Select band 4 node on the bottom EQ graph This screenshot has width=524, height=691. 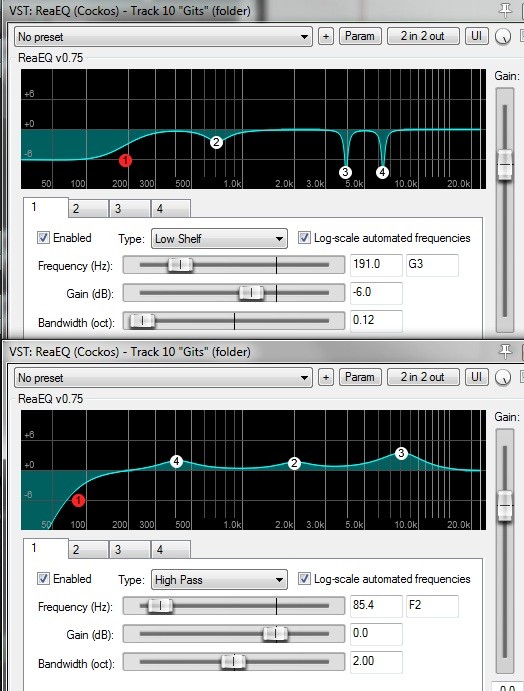(x=176, y=461)
